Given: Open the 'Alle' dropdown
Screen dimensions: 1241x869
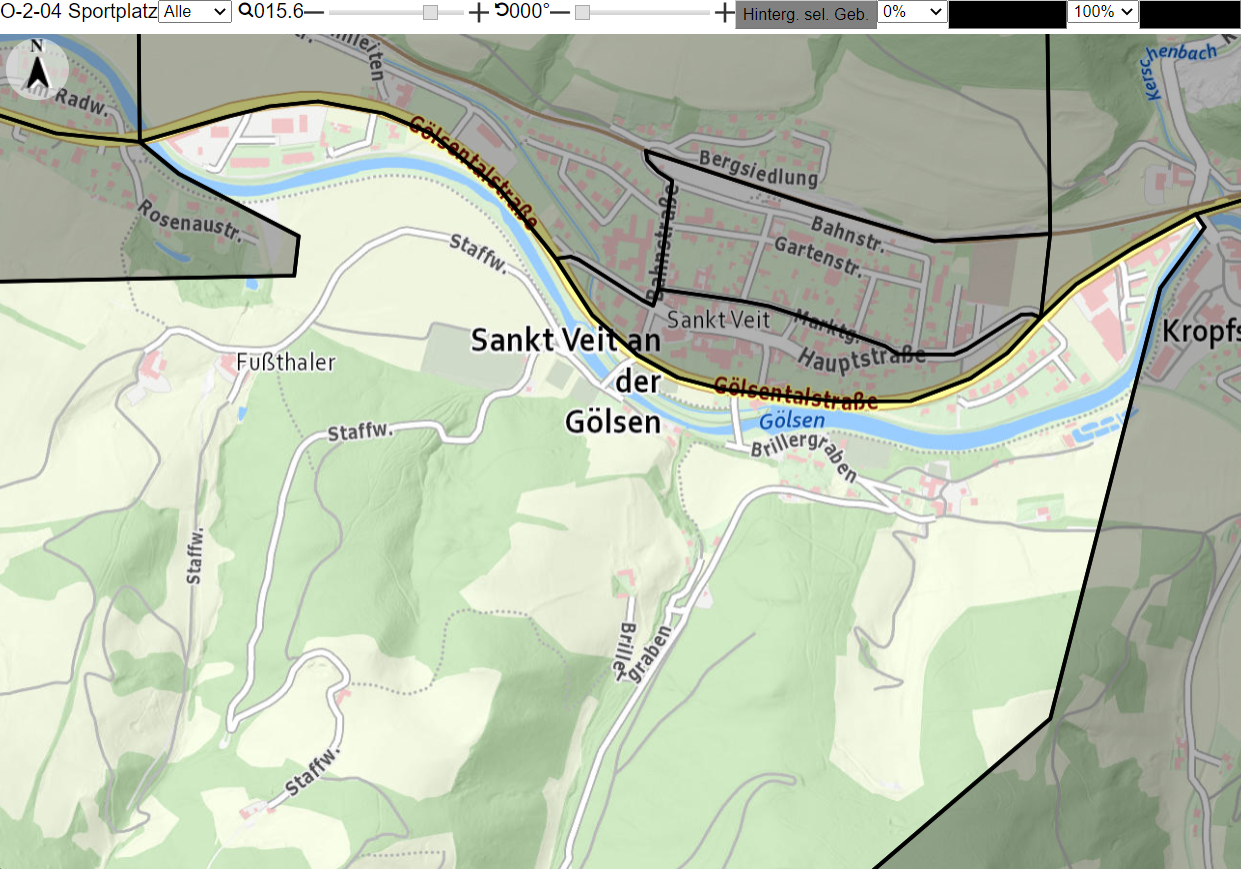Looking at the screenshot, I should 194,12.
